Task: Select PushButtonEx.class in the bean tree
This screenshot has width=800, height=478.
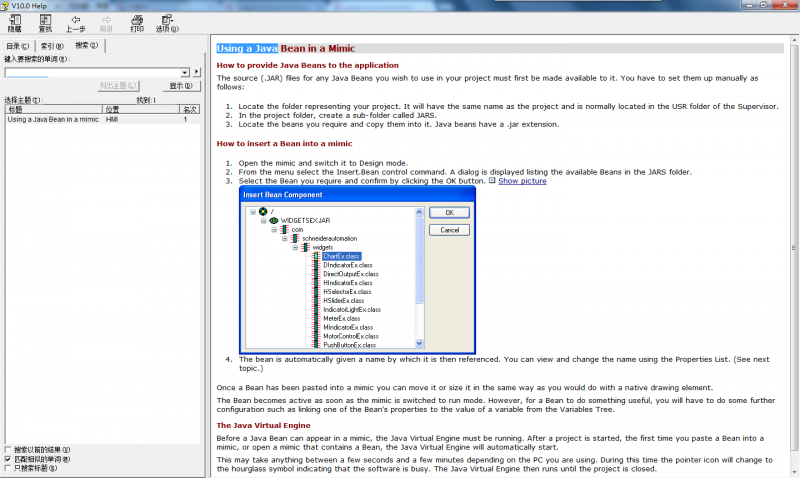Action: (x=349, y=345)
